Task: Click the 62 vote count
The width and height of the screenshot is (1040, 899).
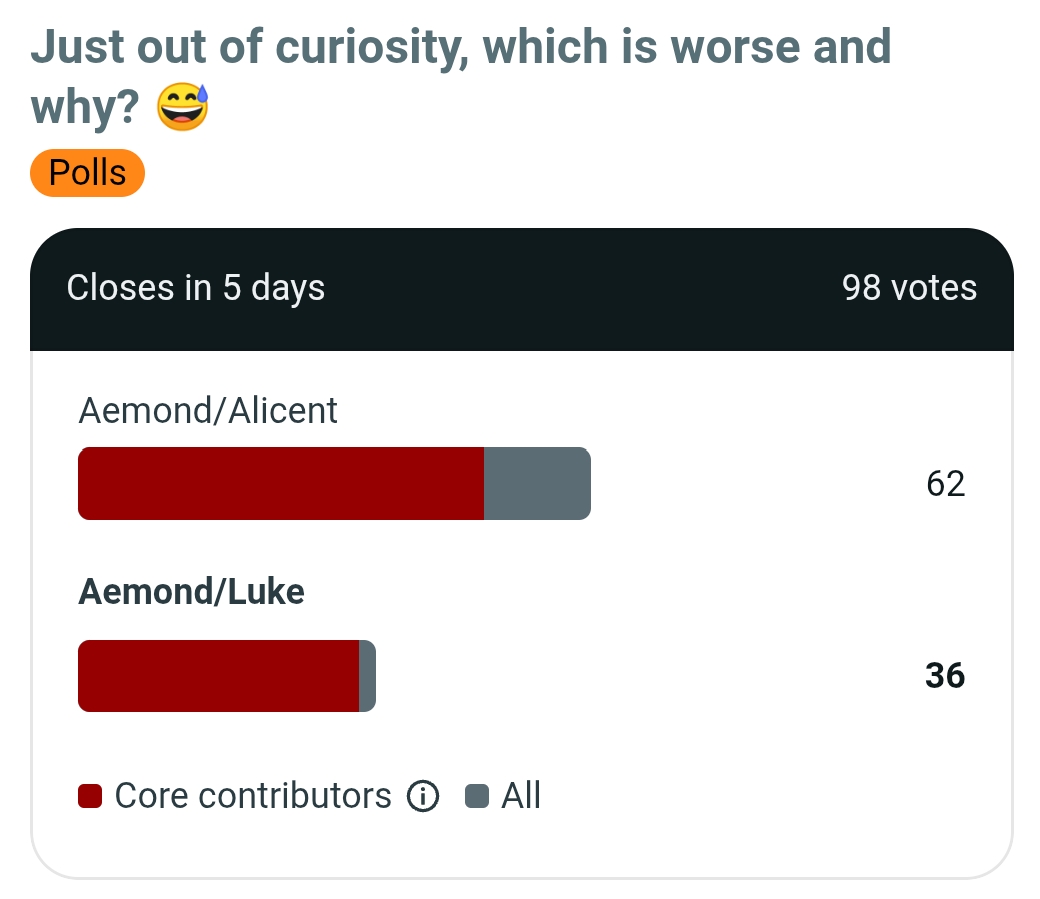Action: (946, 484)
